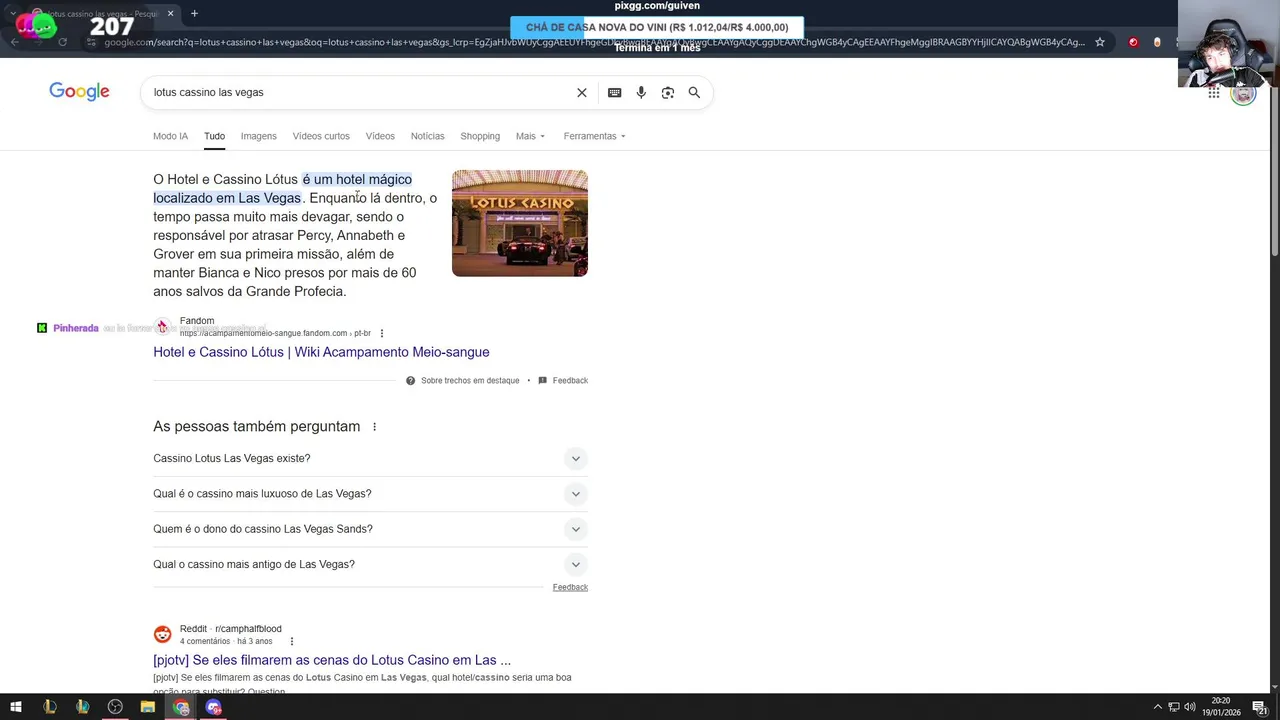Open the Windows Start menu
1280x720 pixels.
pyautogui.click(x=16, y=707)
